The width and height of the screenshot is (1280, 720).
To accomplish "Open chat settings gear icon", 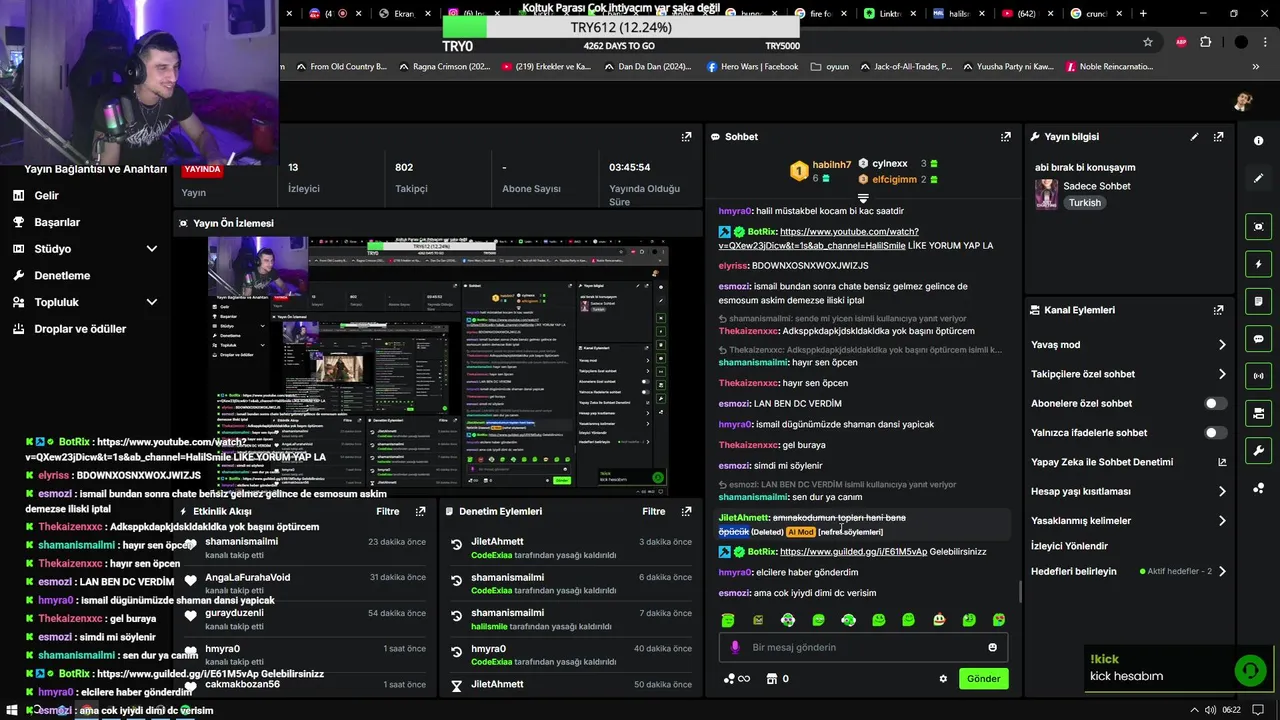I will pyautogui.click(x=942, y=679).
